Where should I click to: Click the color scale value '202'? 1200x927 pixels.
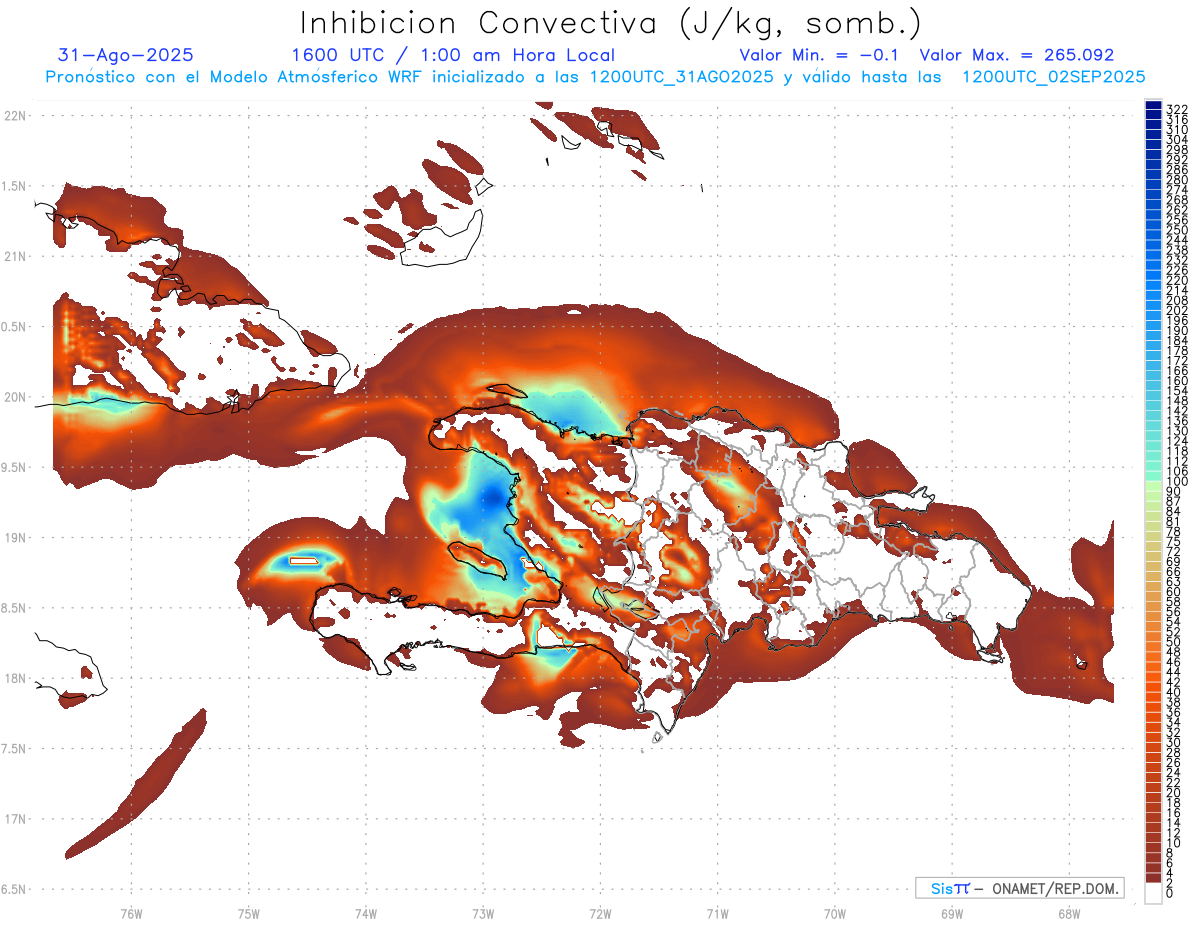1177,310
